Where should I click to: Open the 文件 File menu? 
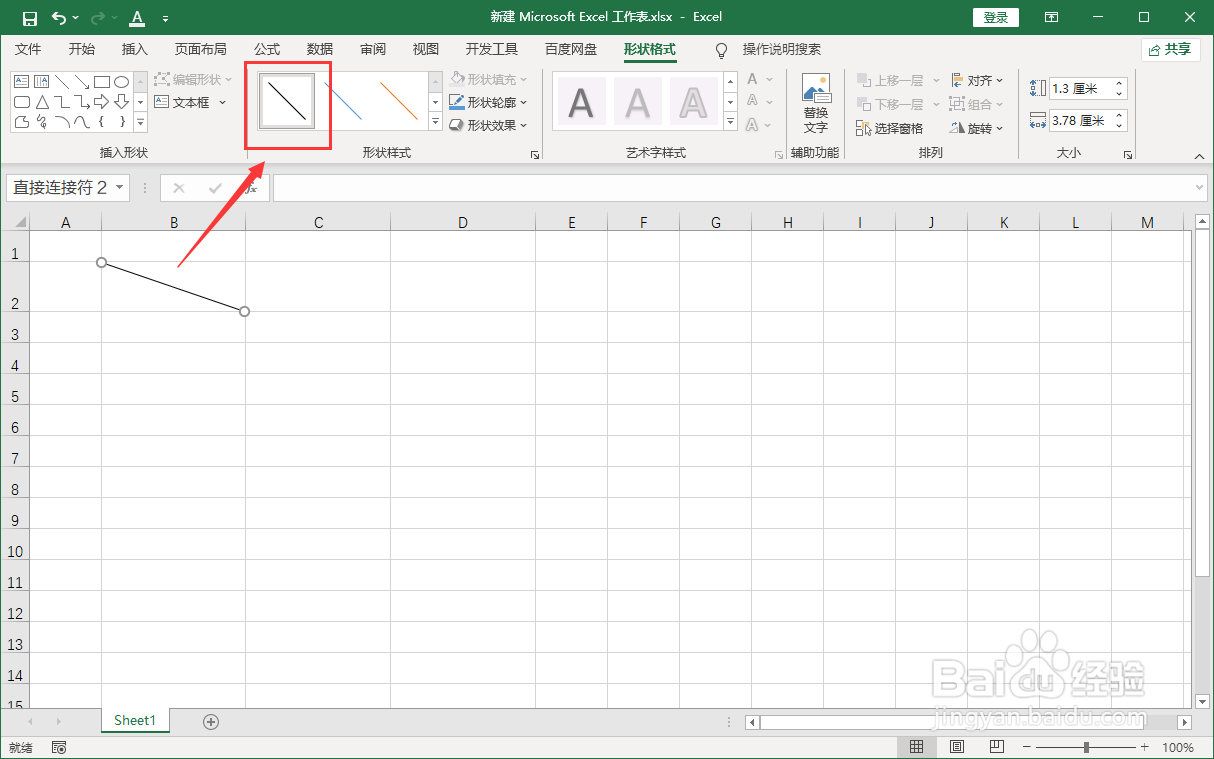[28, 49]
